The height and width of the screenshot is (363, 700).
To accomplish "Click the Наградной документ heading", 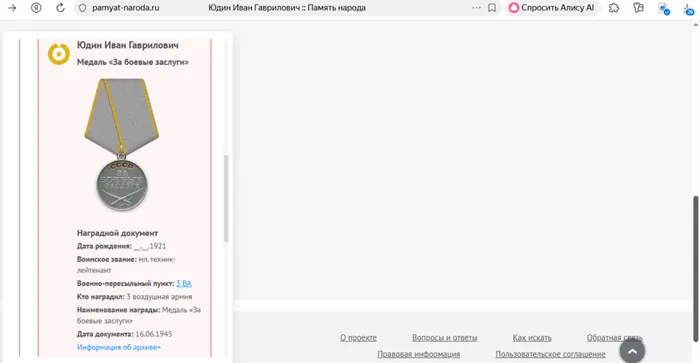I will click(x=117, y=233).
